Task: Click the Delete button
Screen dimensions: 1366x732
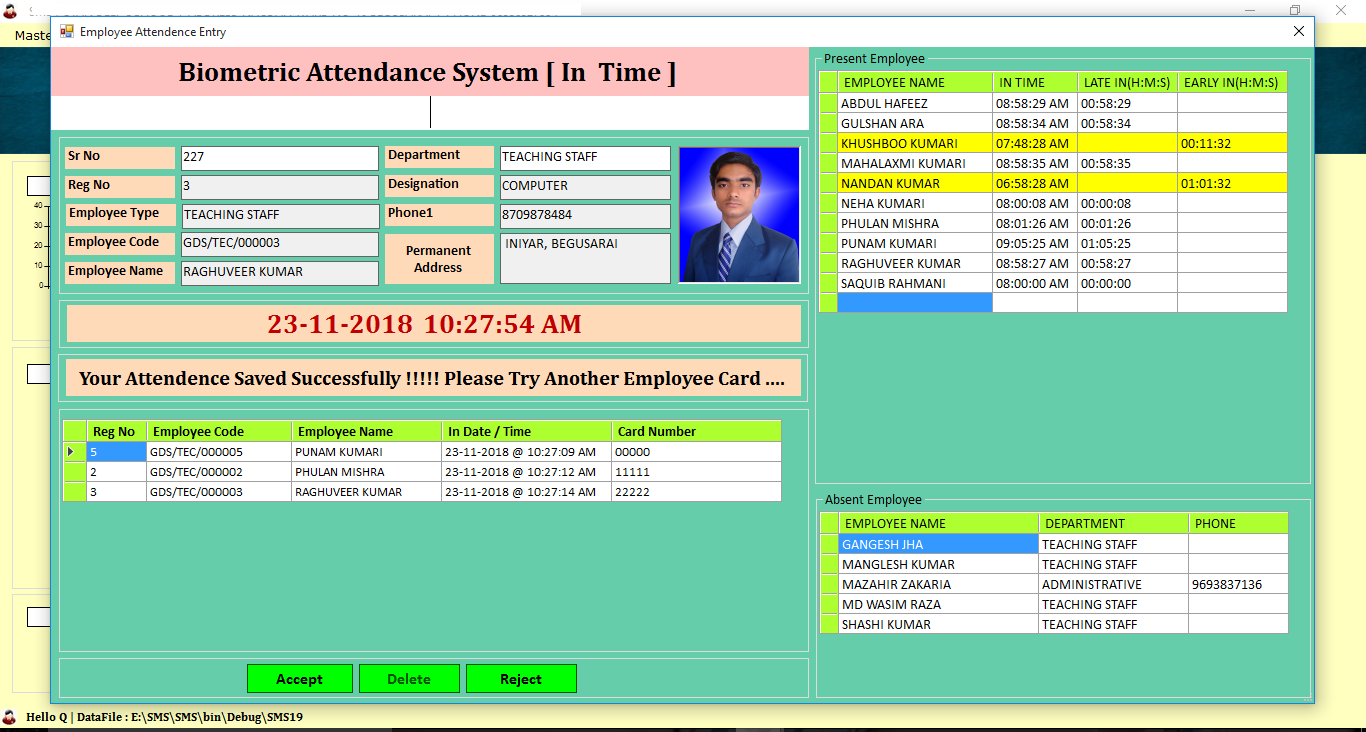Action: (409, 679)
